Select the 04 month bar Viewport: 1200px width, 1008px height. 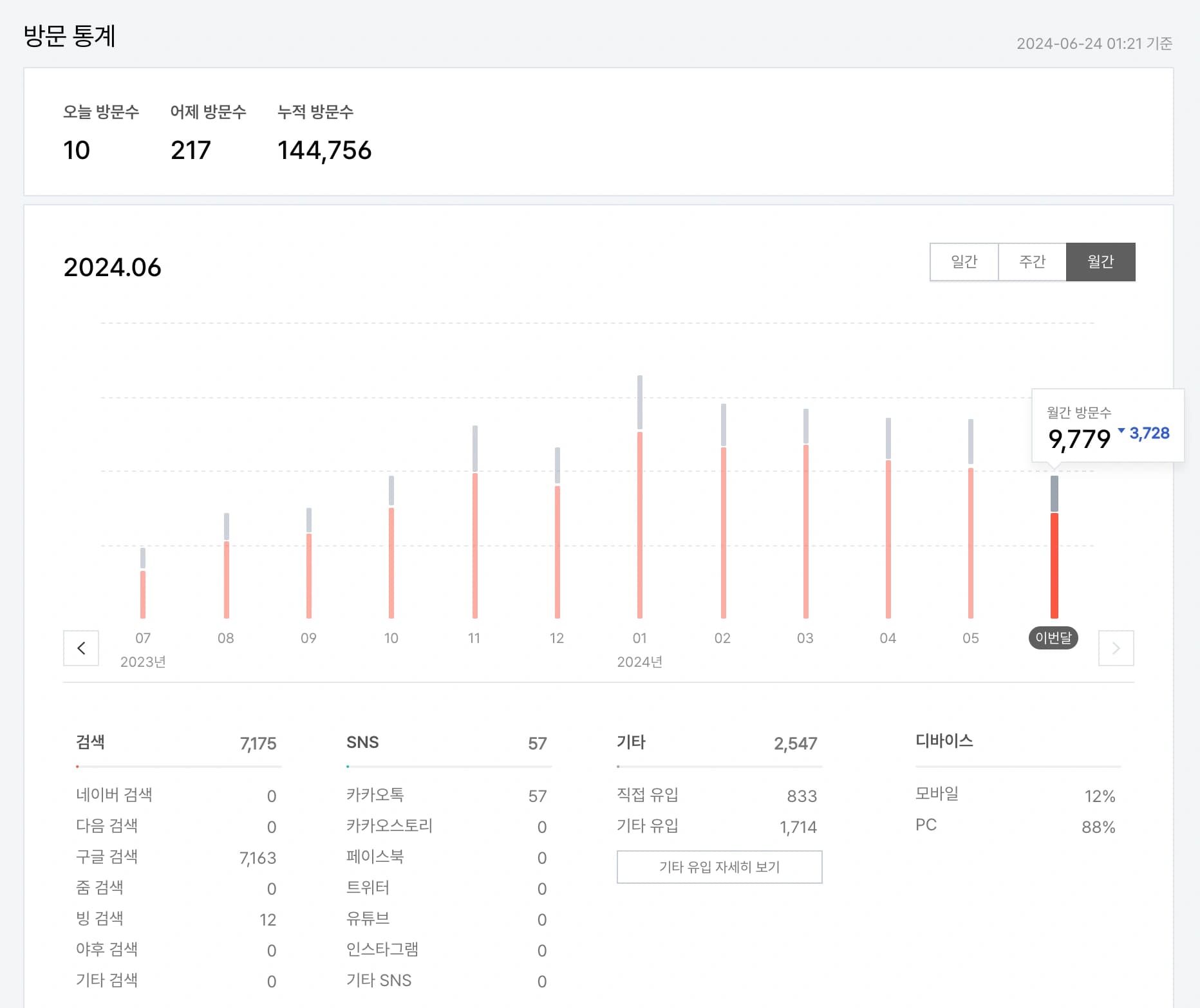tap(888, 518)
